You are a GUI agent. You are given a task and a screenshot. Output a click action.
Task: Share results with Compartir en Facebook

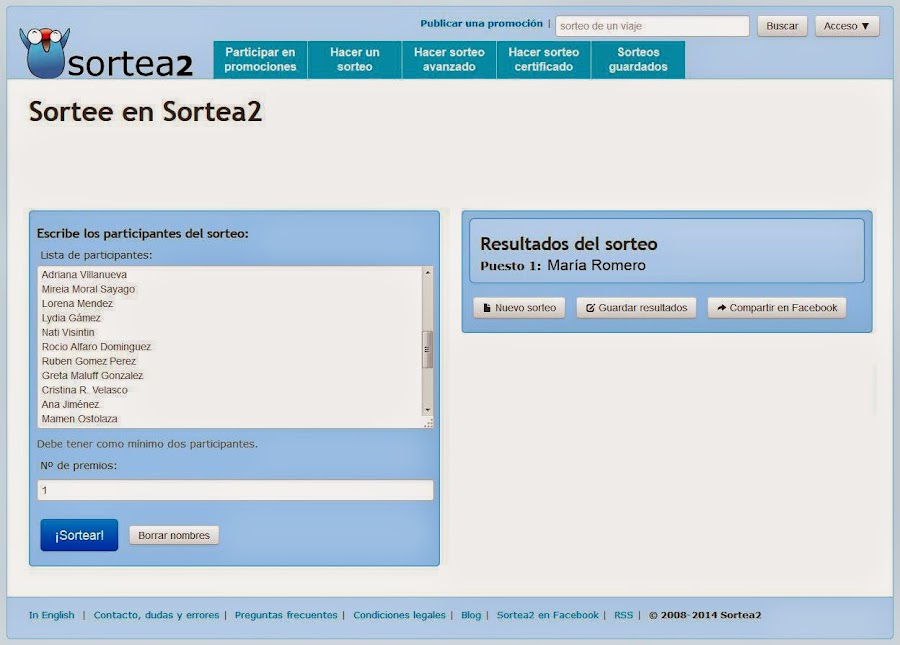[x=777, y=308]
